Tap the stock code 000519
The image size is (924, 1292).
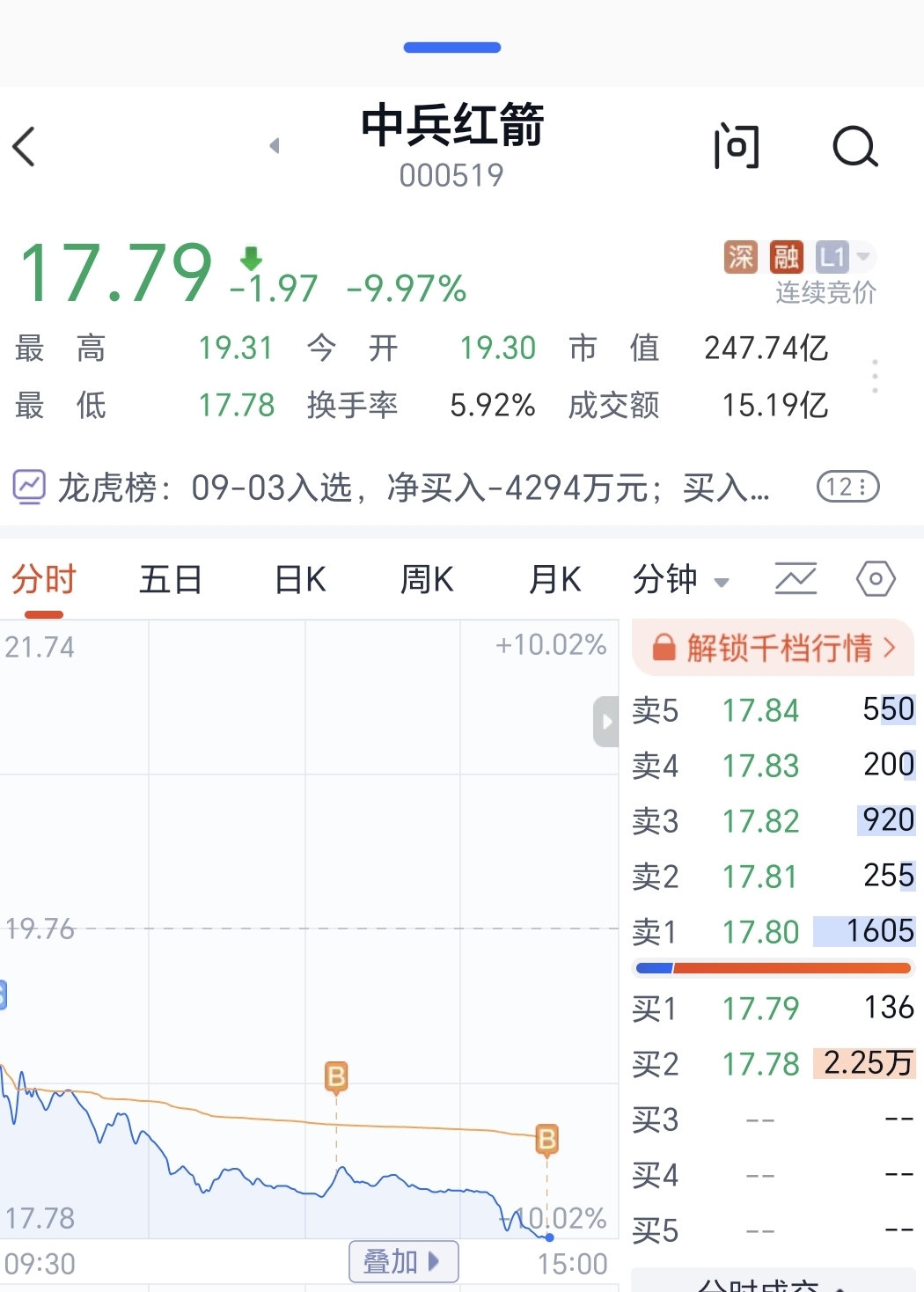point(451,175)
